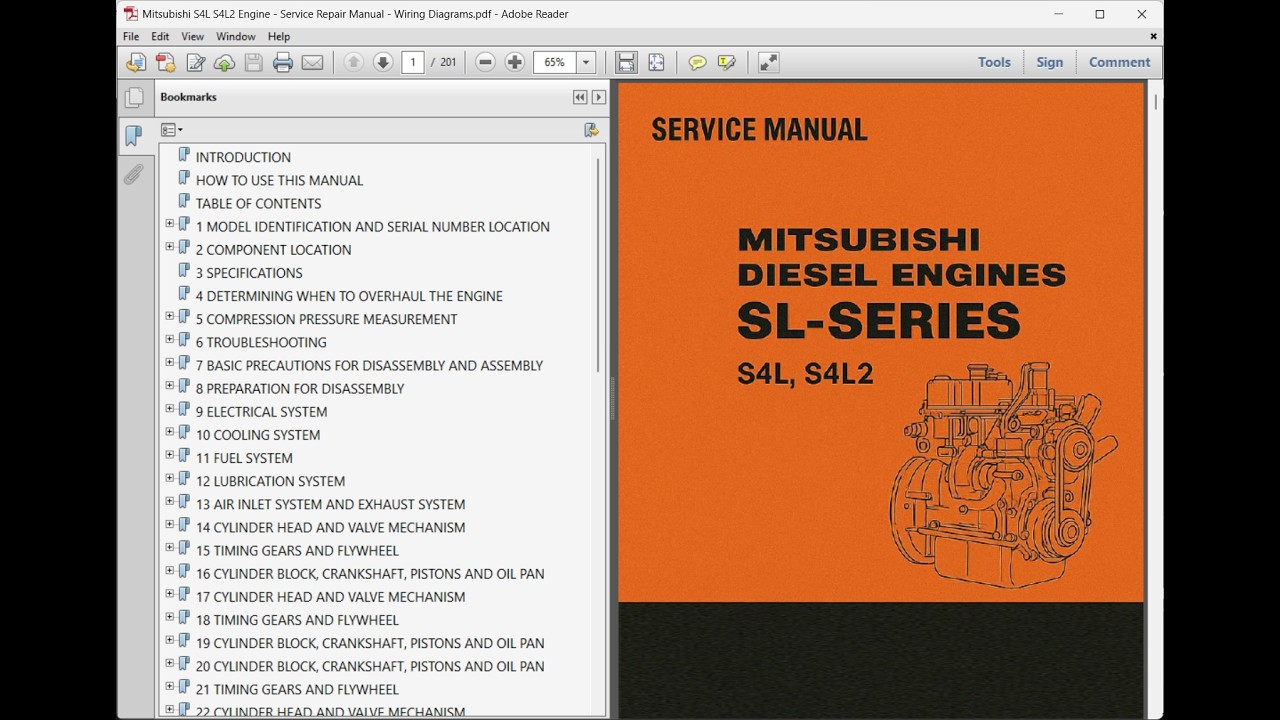Click the upload to cloud icon
The width and height of the screenshot is (1280, 720).
(x=225, y=62)
